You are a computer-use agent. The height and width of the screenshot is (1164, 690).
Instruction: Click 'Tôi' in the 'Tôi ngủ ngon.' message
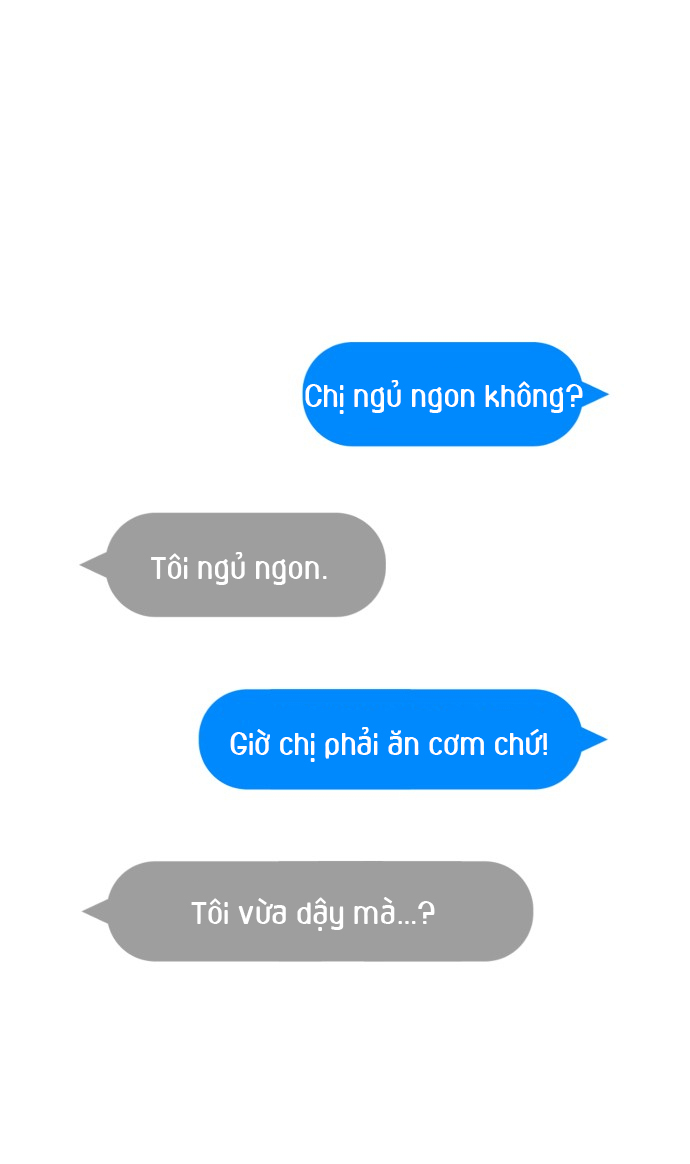tap(170, 569)
